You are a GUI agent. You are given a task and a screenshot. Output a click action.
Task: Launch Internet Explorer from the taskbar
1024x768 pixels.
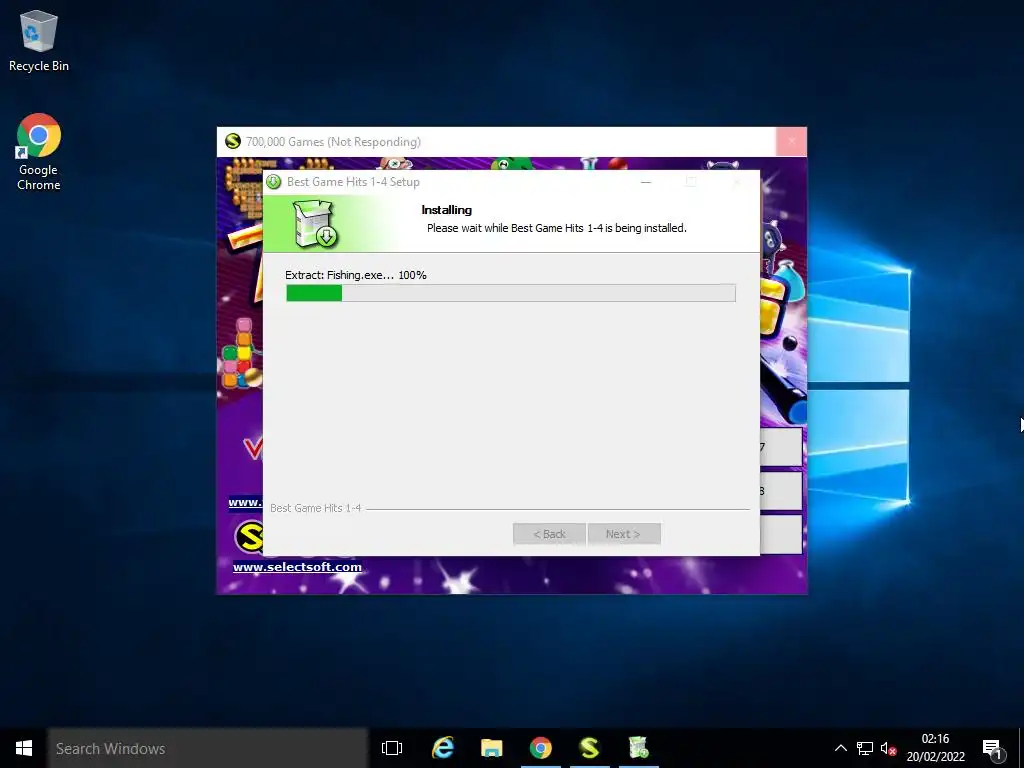point(443,748)
